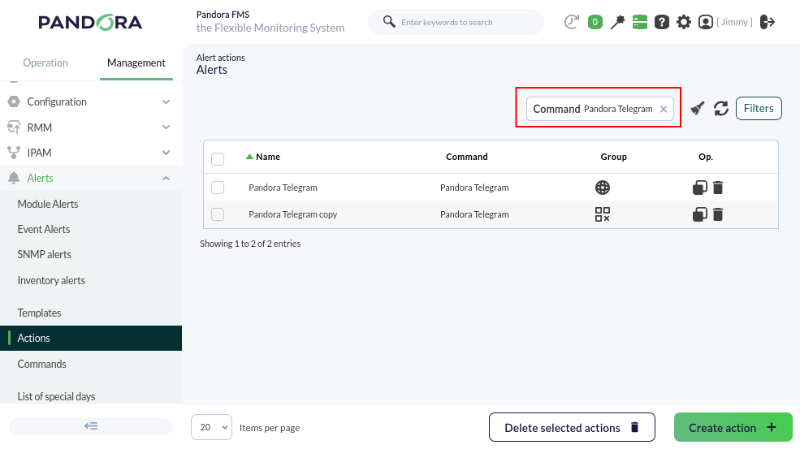Click the RMM icon in sidebar
The height and width of the screenshot is (449, 800).
(x=14, y=127)
